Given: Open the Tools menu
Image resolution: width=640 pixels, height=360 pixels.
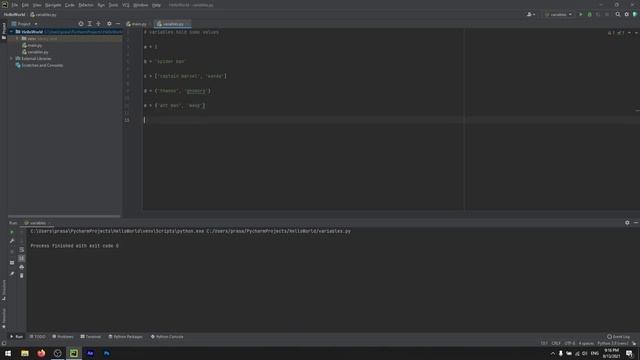Looking at the screenshot, I should [x=113, y=5].
